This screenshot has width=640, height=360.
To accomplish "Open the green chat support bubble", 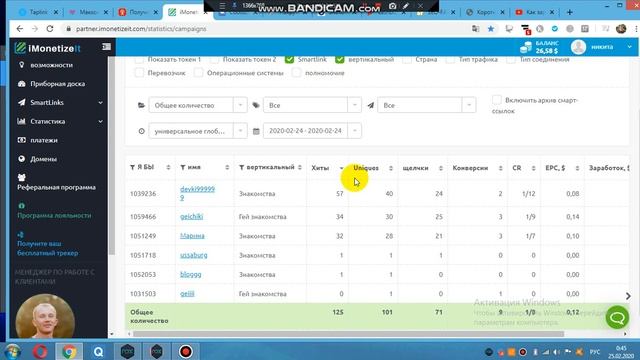I will 617,317.
